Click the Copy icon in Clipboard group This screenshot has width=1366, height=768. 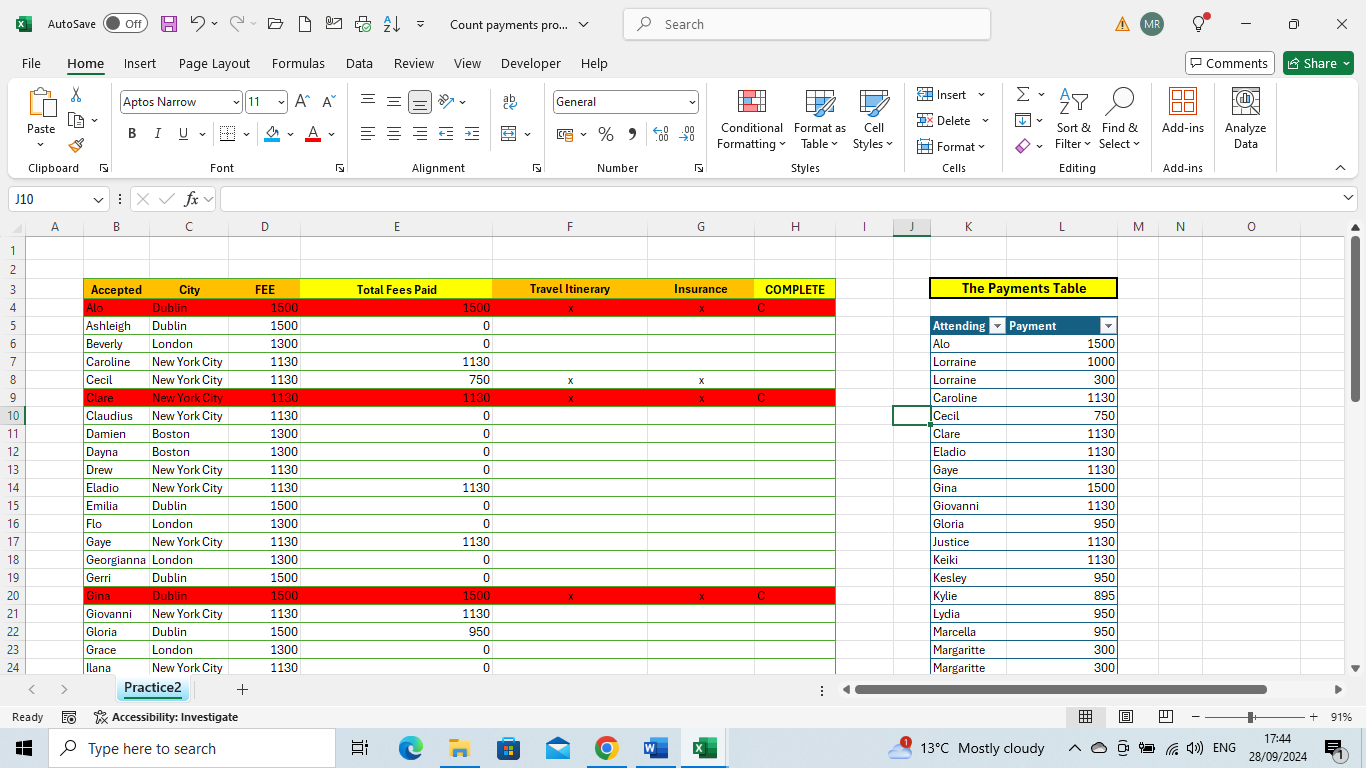(x=76, y=120)
